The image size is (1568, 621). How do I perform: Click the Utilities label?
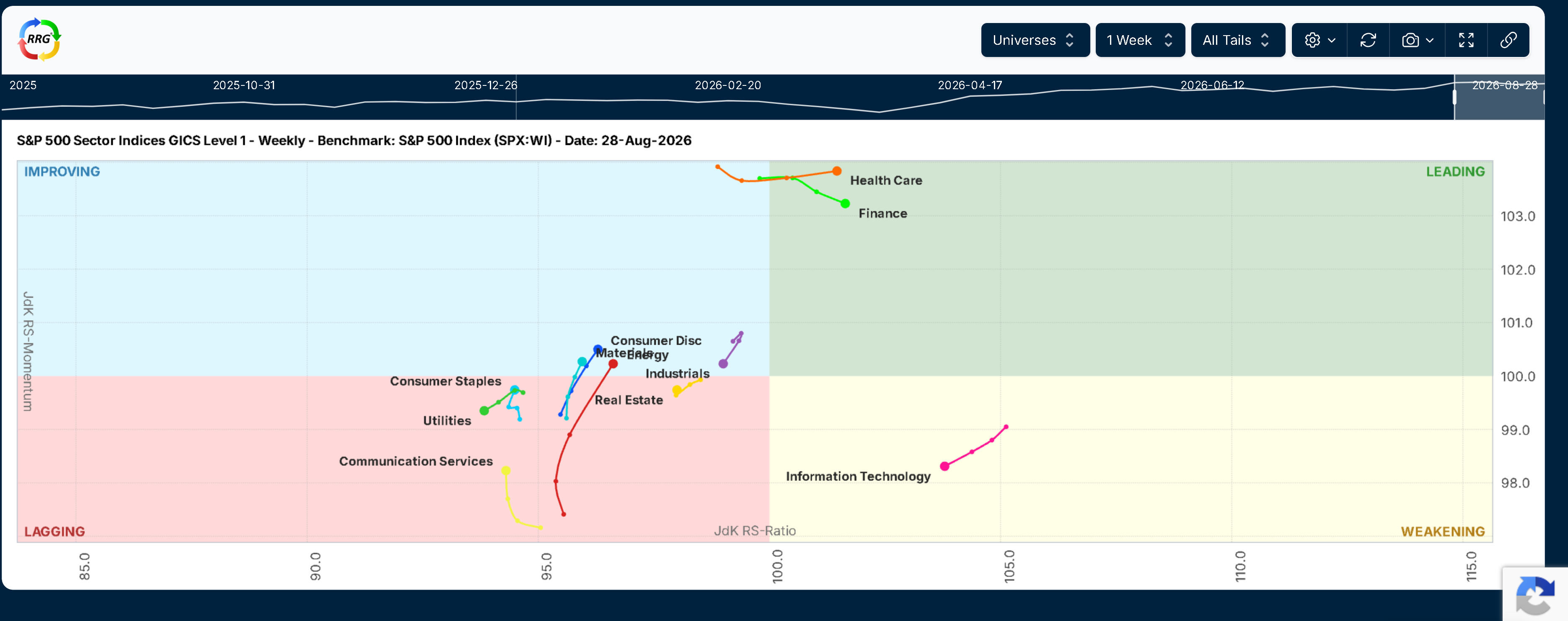[447, 421]
